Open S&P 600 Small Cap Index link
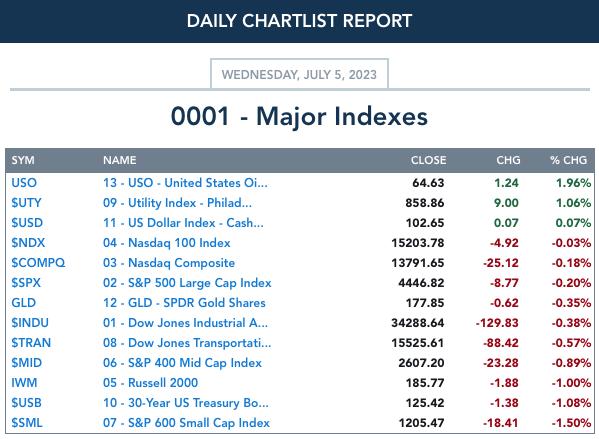599x439 pixels. (x=186, y=423)
